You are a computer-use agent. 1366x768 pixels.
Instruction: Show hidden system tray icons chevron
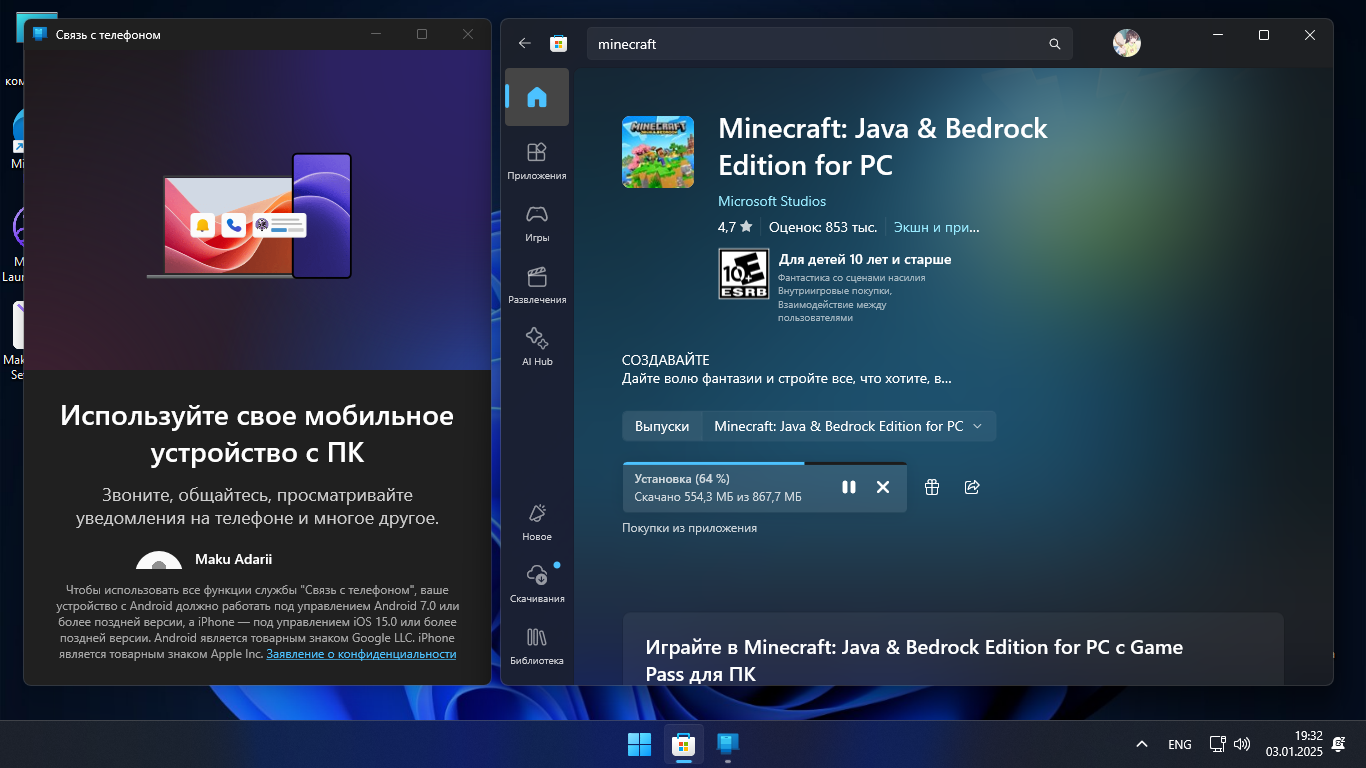click(x=1141, y=744)
